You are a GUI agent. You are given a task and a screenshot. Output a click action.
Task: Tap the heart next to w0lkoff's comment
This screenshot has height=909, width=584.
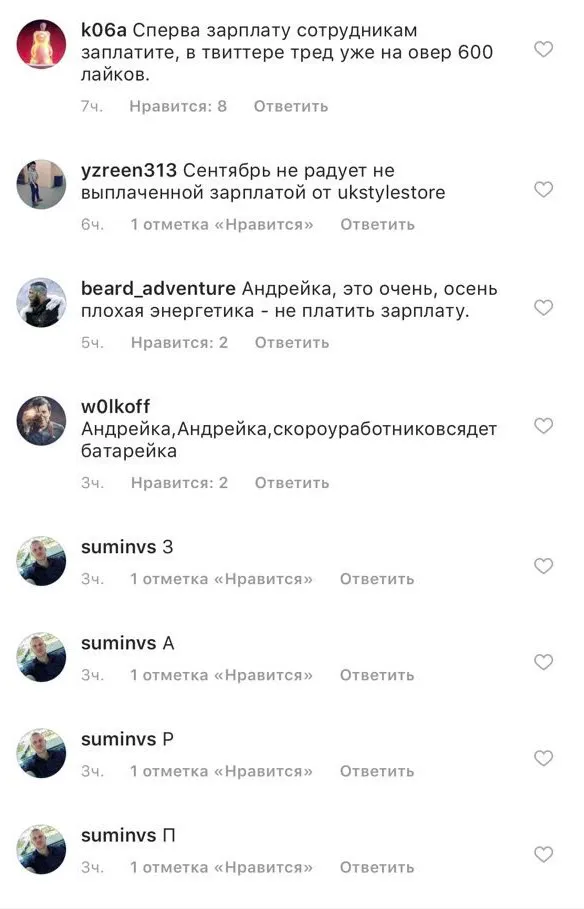[x=543, y=426]
